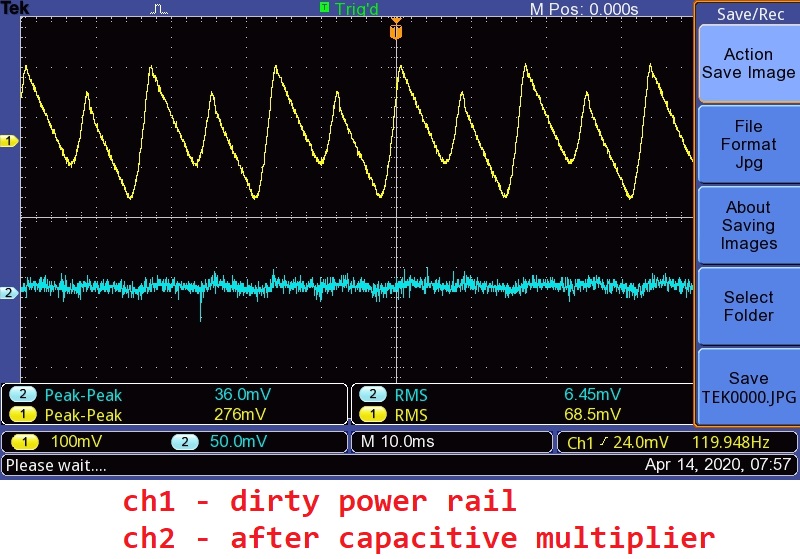
Task: Click the cyan channel 2 Peak-Peak label
Action: coord(83,395)
